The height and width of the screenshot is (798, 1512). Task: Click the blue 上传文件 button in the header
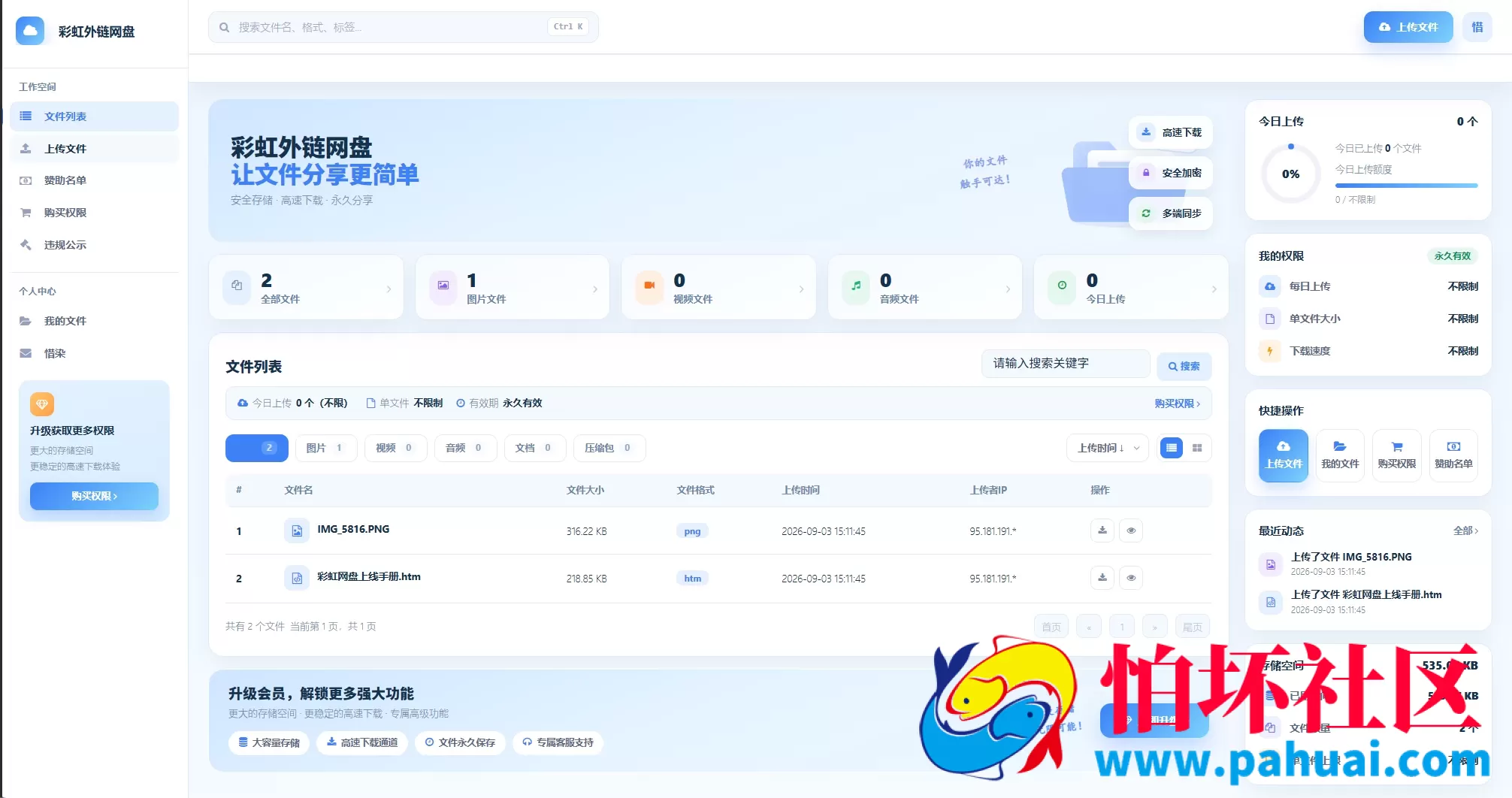(x=1408, y=27)
